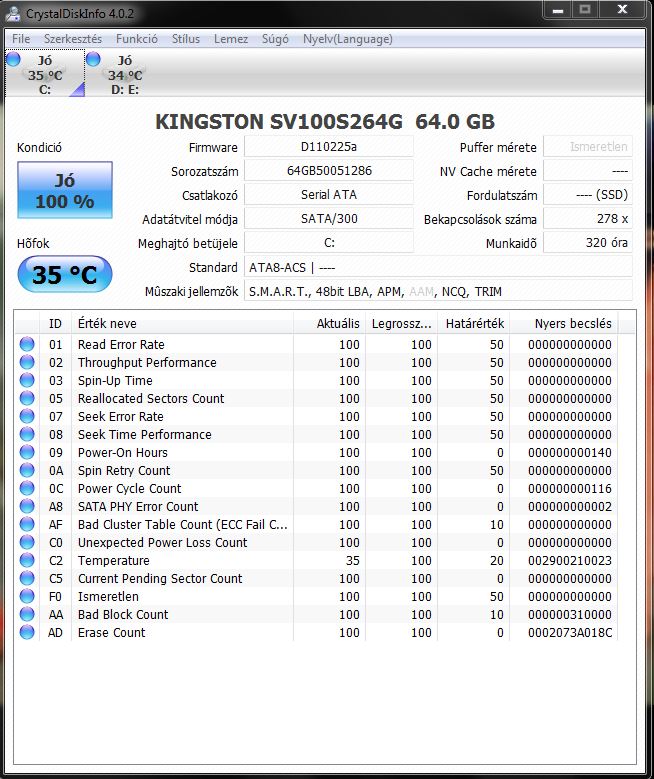Select the Unexpected Power Loss Count row name
This screenshot has width=654, height=779.
[x=163, y=543]
